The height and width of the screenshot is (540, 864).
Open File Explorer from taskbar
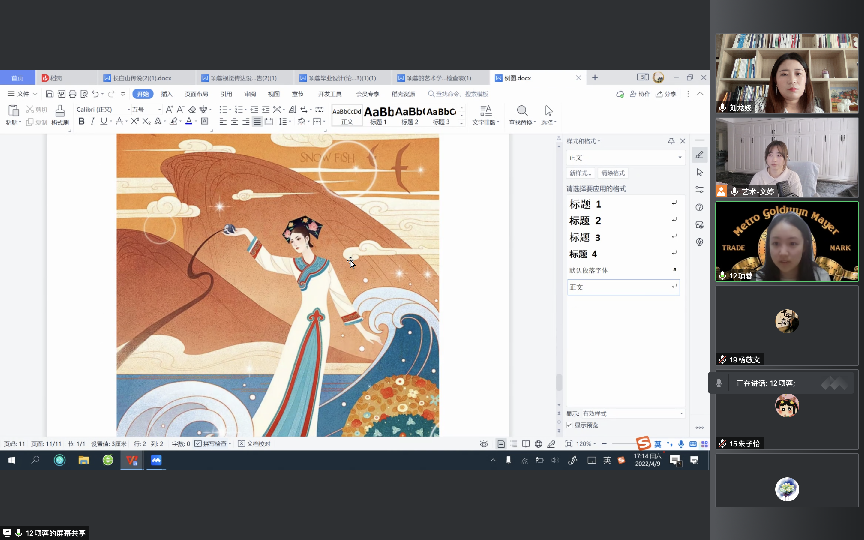point(84,460)
